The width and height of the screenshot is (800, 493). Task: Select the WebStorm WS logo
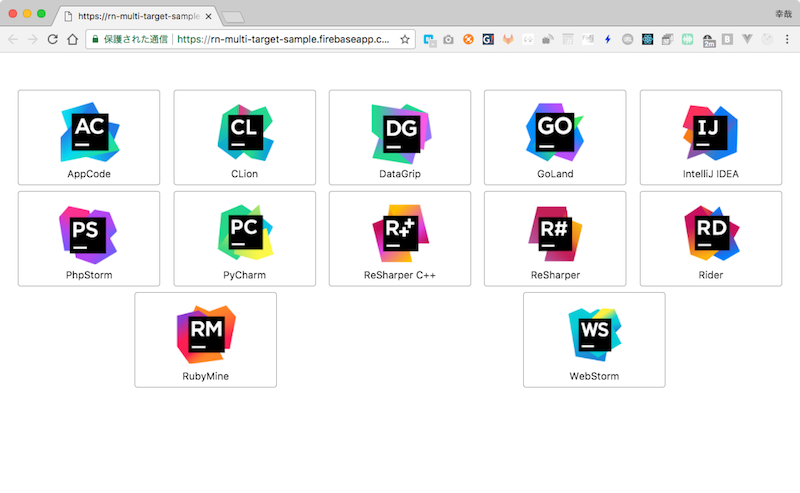[x=595, y=334]
